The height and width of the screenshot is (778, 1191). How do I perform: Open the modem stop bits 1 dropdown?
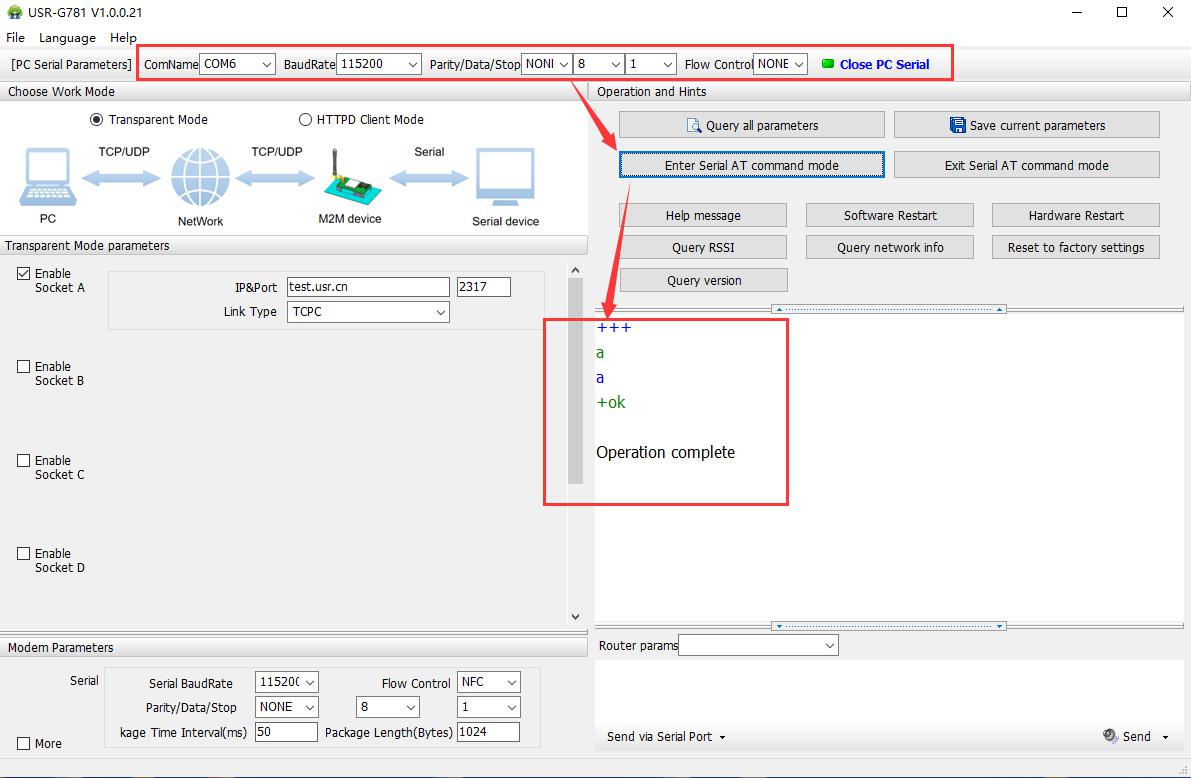pyautogui.click(x=488, y=707)
